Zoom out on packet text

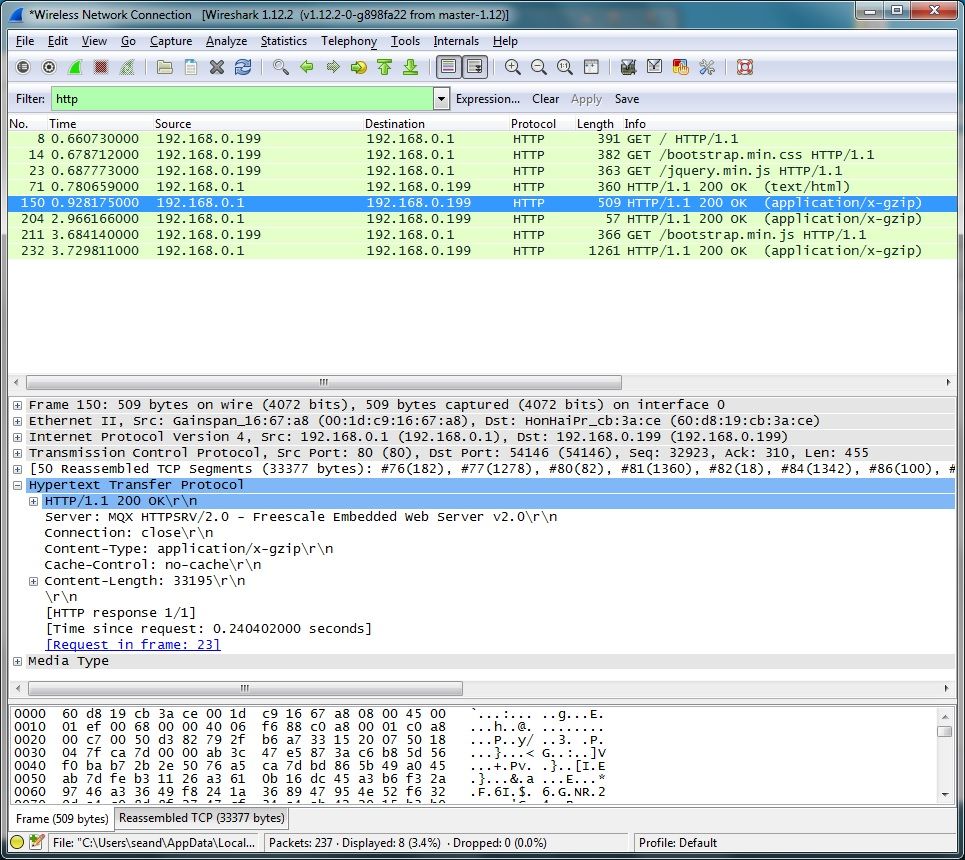tap(539, 67)
